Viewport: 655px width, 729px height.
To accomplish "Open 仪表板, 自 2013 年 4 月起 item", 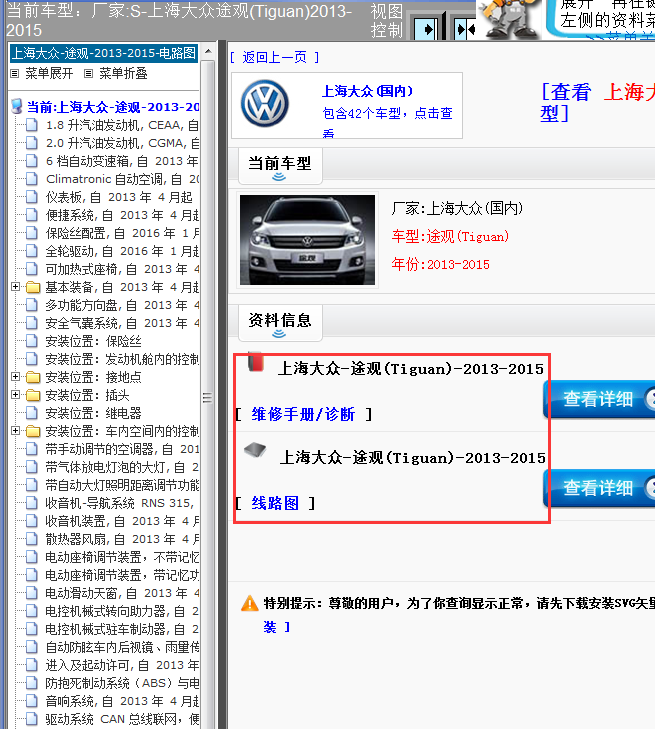I will point(119,197).
